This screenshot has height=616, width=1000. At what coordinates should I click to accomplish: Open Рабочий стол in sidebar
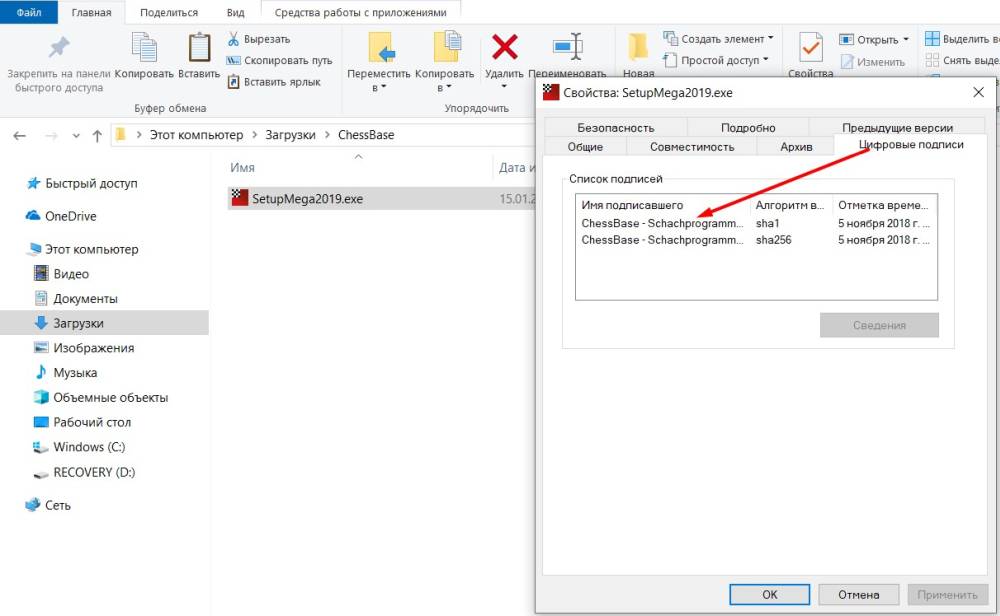coord(92,422)
